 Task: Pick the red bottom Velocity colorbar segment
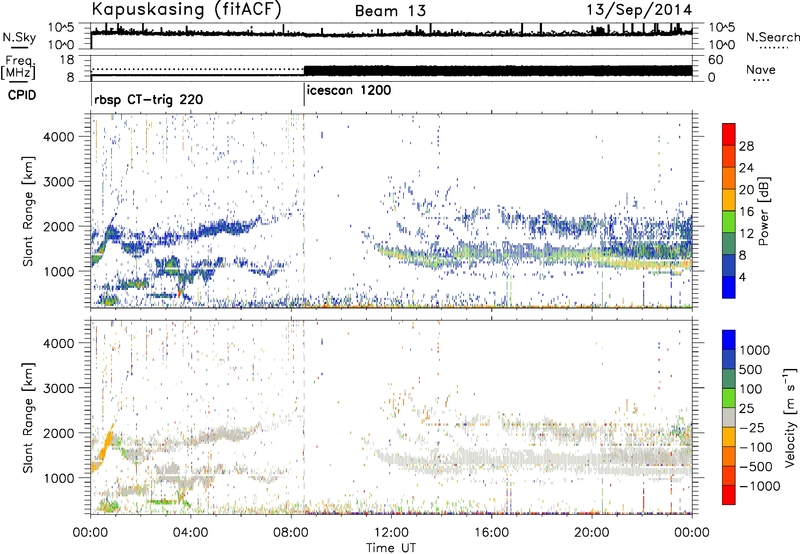tap(729, 495)
